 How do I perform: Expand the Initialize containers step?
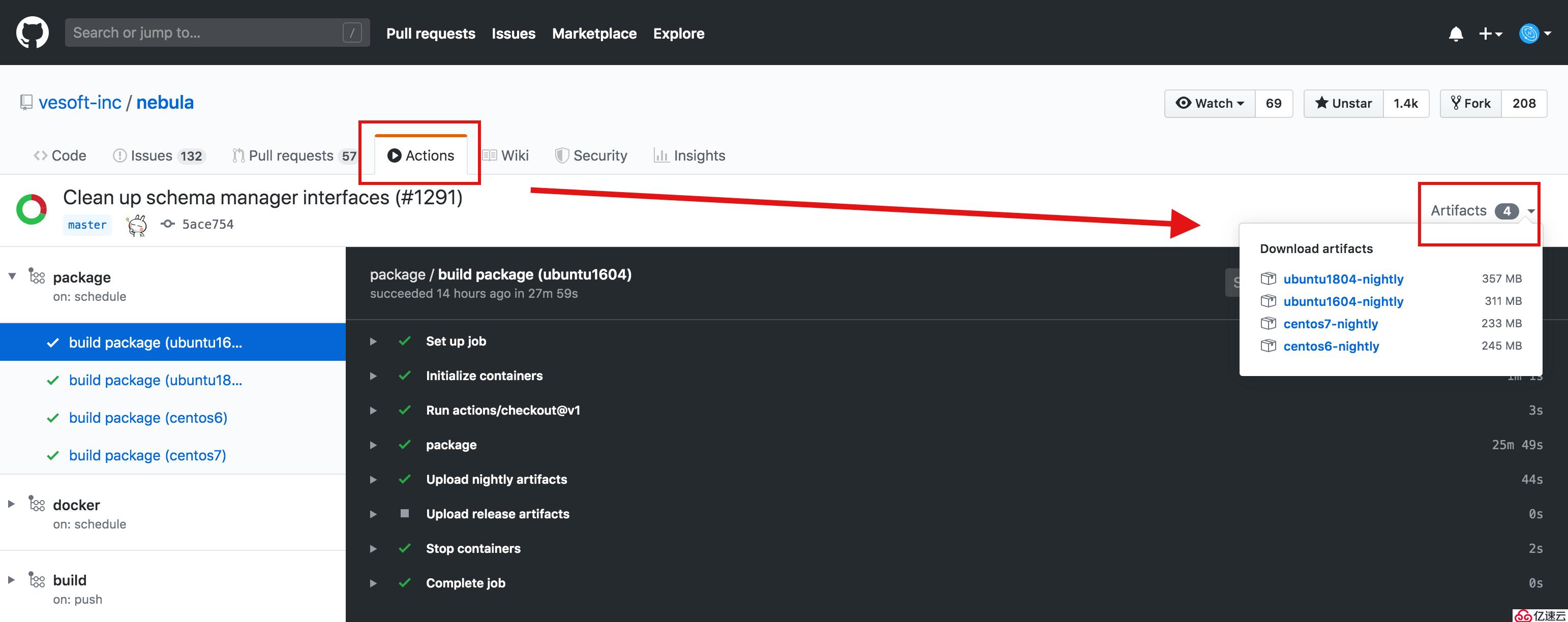(373, 376)
